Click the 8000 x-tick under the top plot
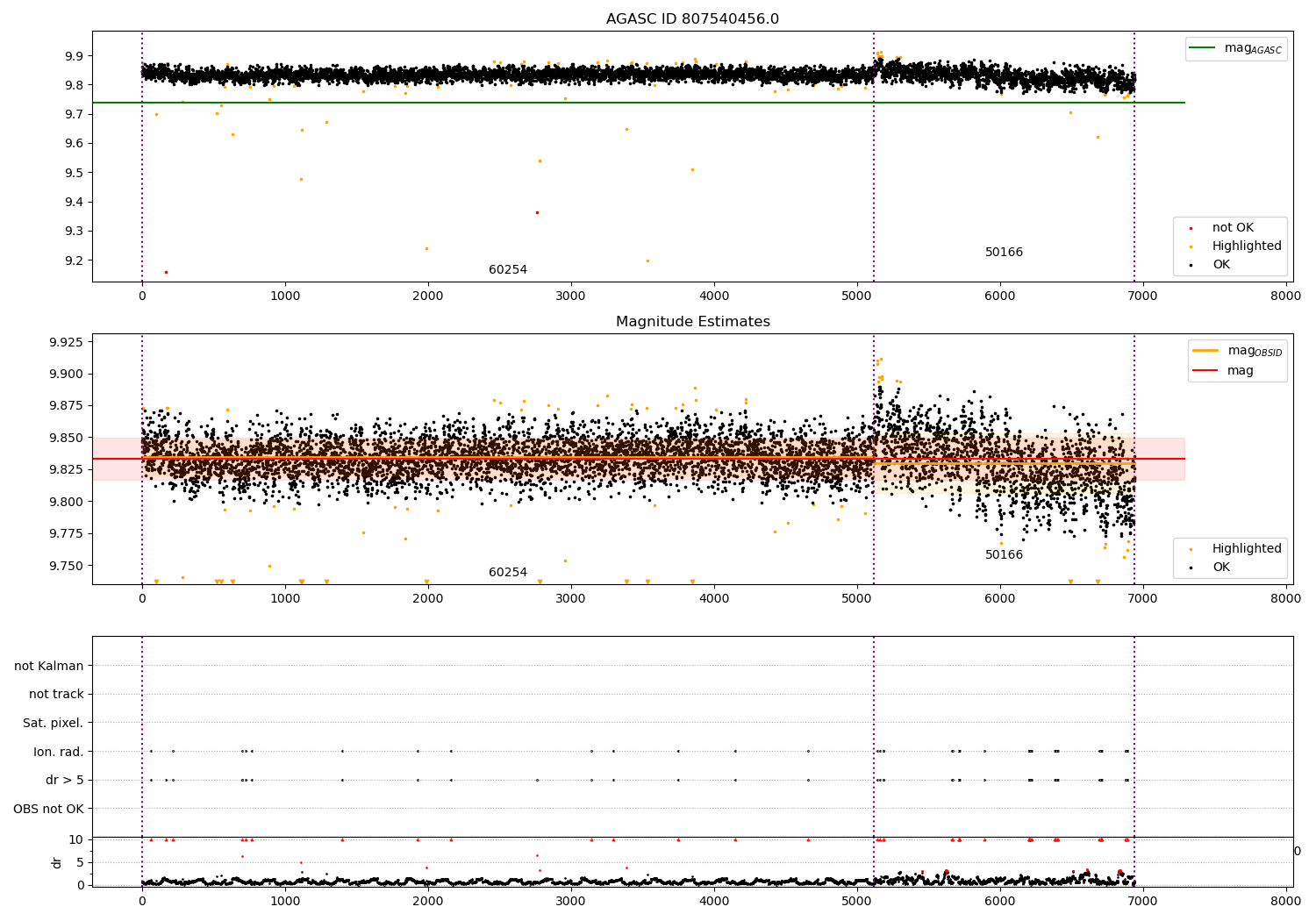1316x921 pixels. click(x=1286, y=296)
